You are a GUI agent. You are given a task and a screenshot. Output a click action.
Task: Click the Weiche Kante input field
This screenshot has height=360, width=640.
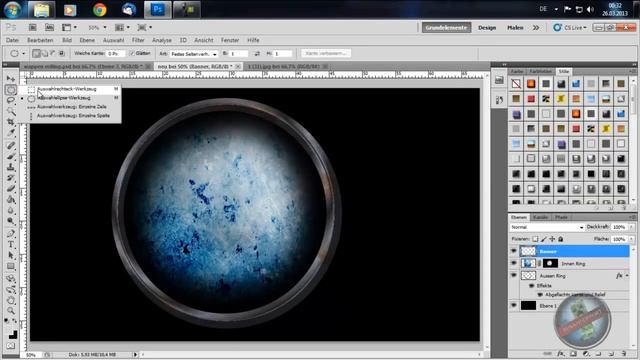coord(116,53)
